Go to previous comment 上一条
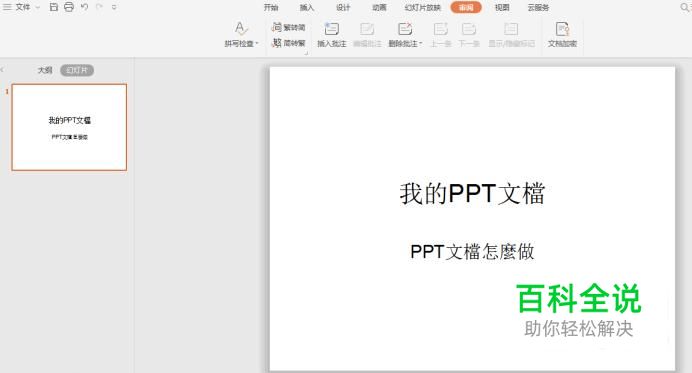Image resolution: width=692 pixels, height=373 pixels. tap(440, 34)
